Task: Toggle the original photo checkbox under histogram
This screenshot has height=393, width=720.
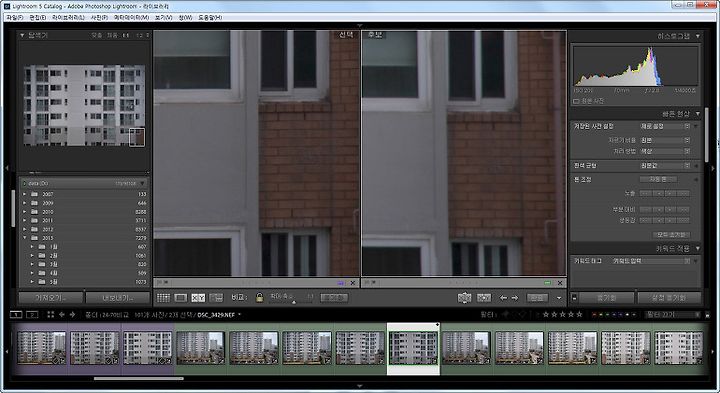Action: 576,101
